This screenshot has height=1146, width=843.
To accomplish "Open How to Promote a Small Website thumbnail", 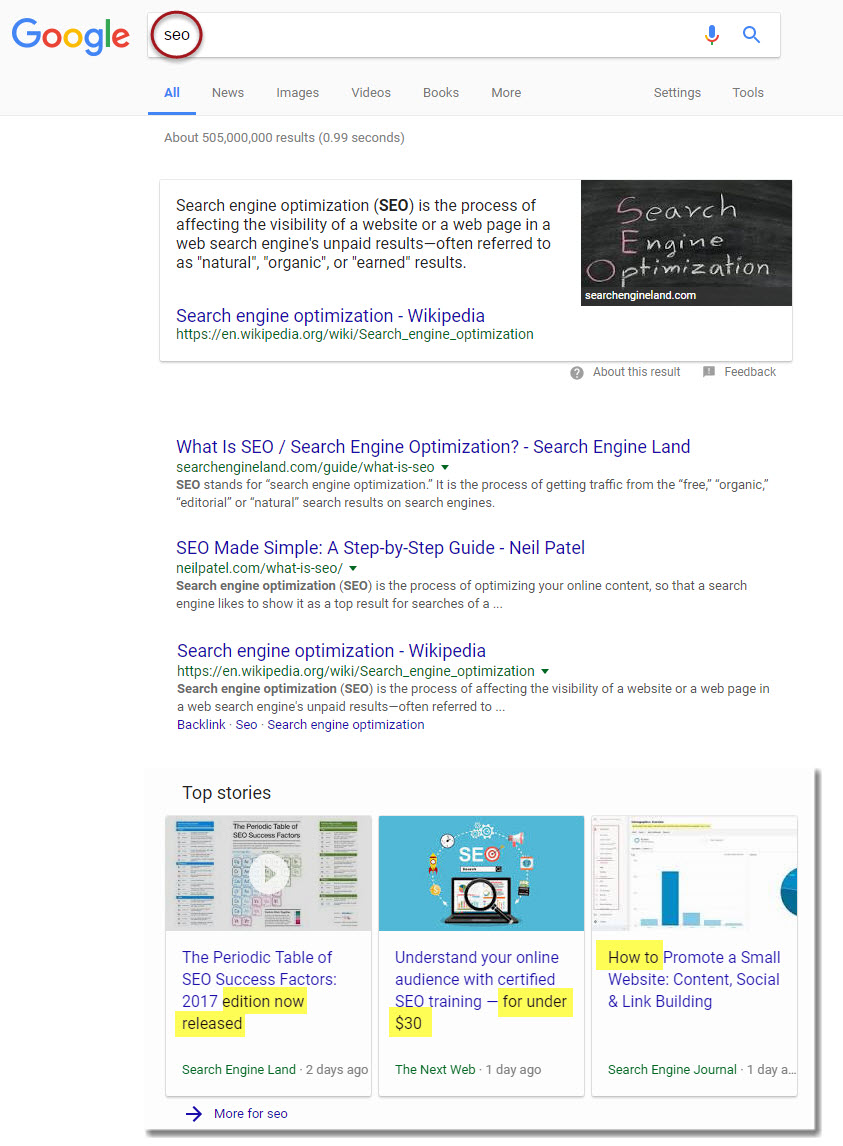I will [x=694, y=873].
